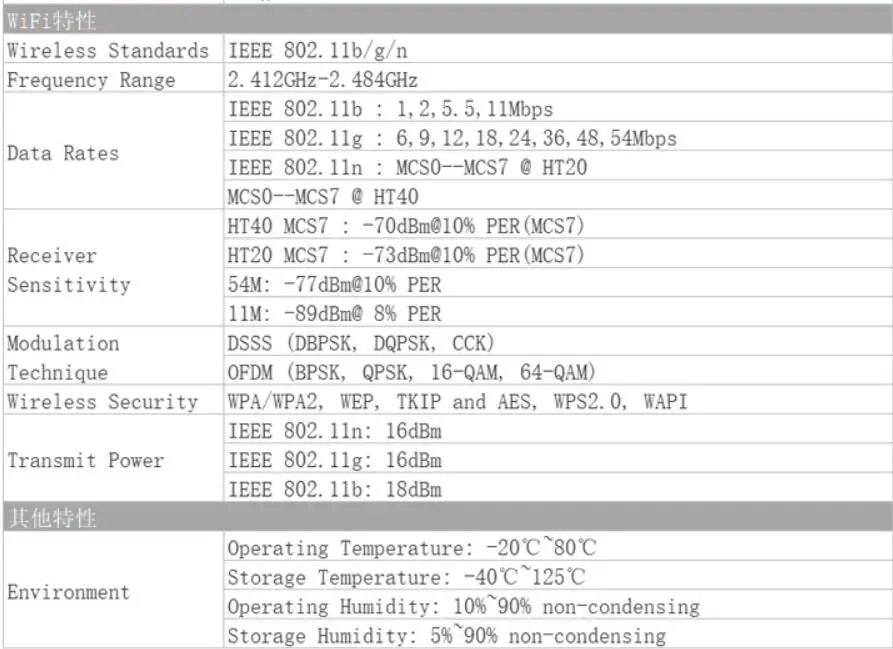
Task: Click the IEEE 802.11b: 18dBm row
Action: pyautogui.click(x=335, y=490)
